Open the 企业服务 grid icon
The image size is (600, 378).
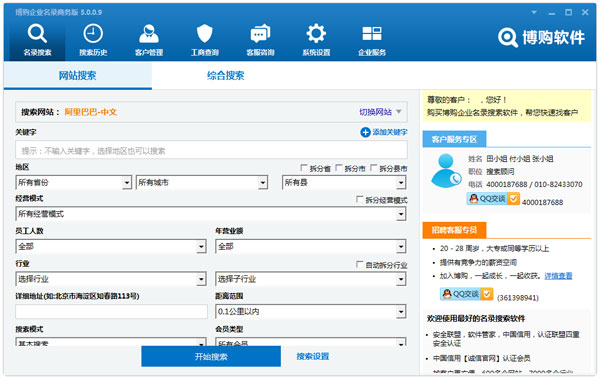coord(372,34)
